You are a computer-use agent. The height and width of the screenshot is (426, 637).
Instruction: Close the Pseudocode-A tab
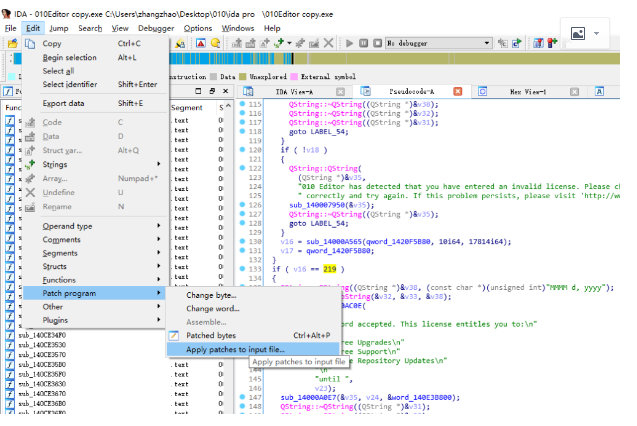click(458, 91)
